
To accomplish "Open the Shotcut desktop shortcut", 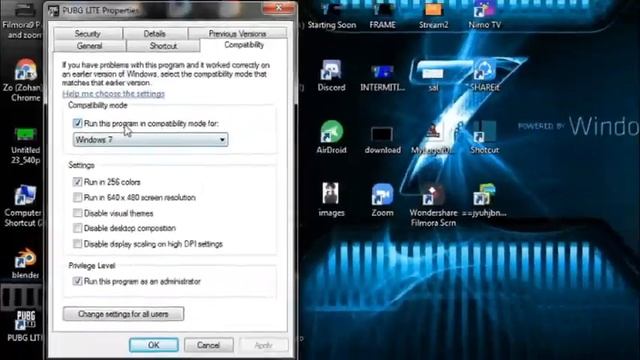I will click(484, 137).
